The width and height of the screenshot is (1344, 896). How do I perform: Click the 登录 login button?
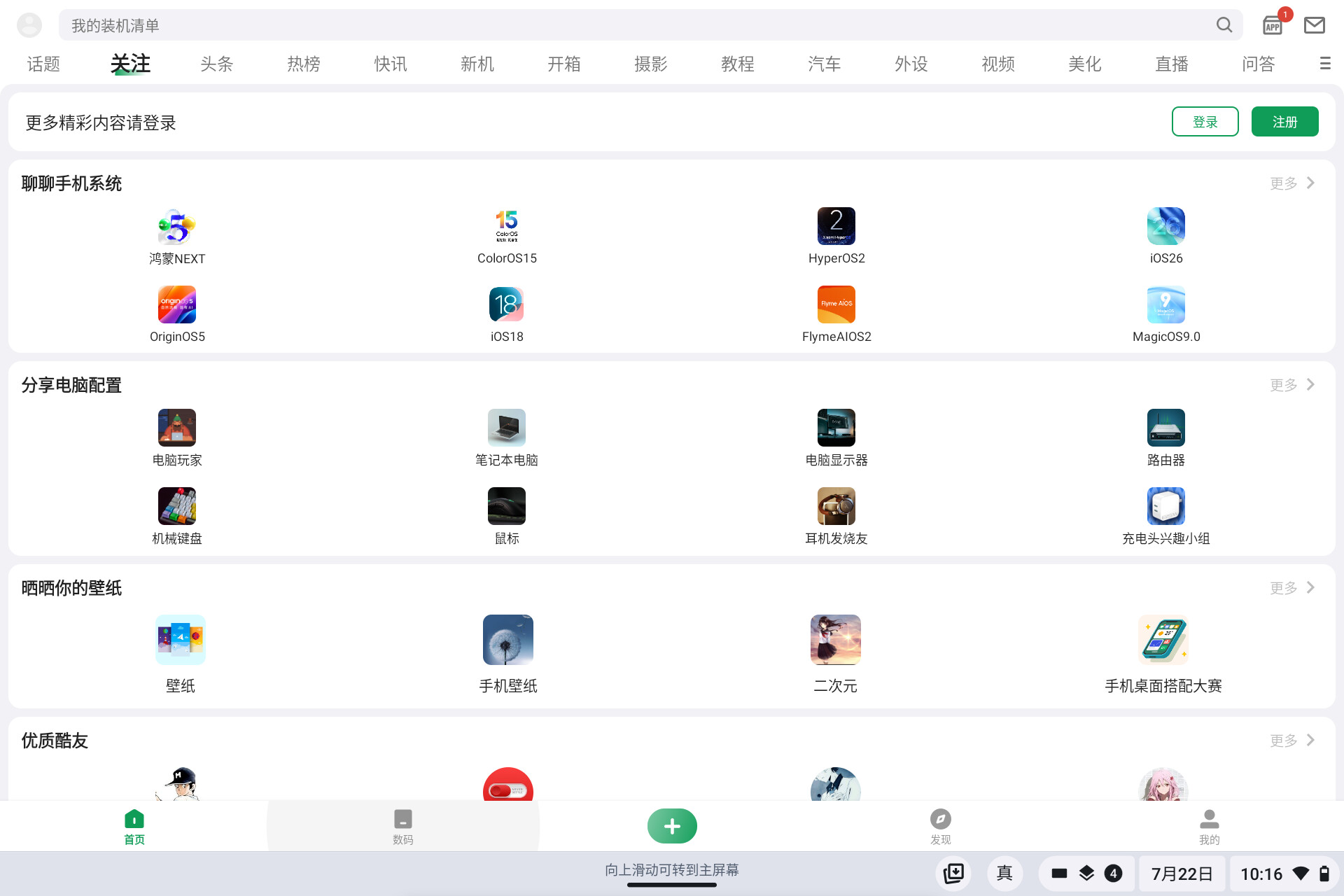pos(1205,122)
